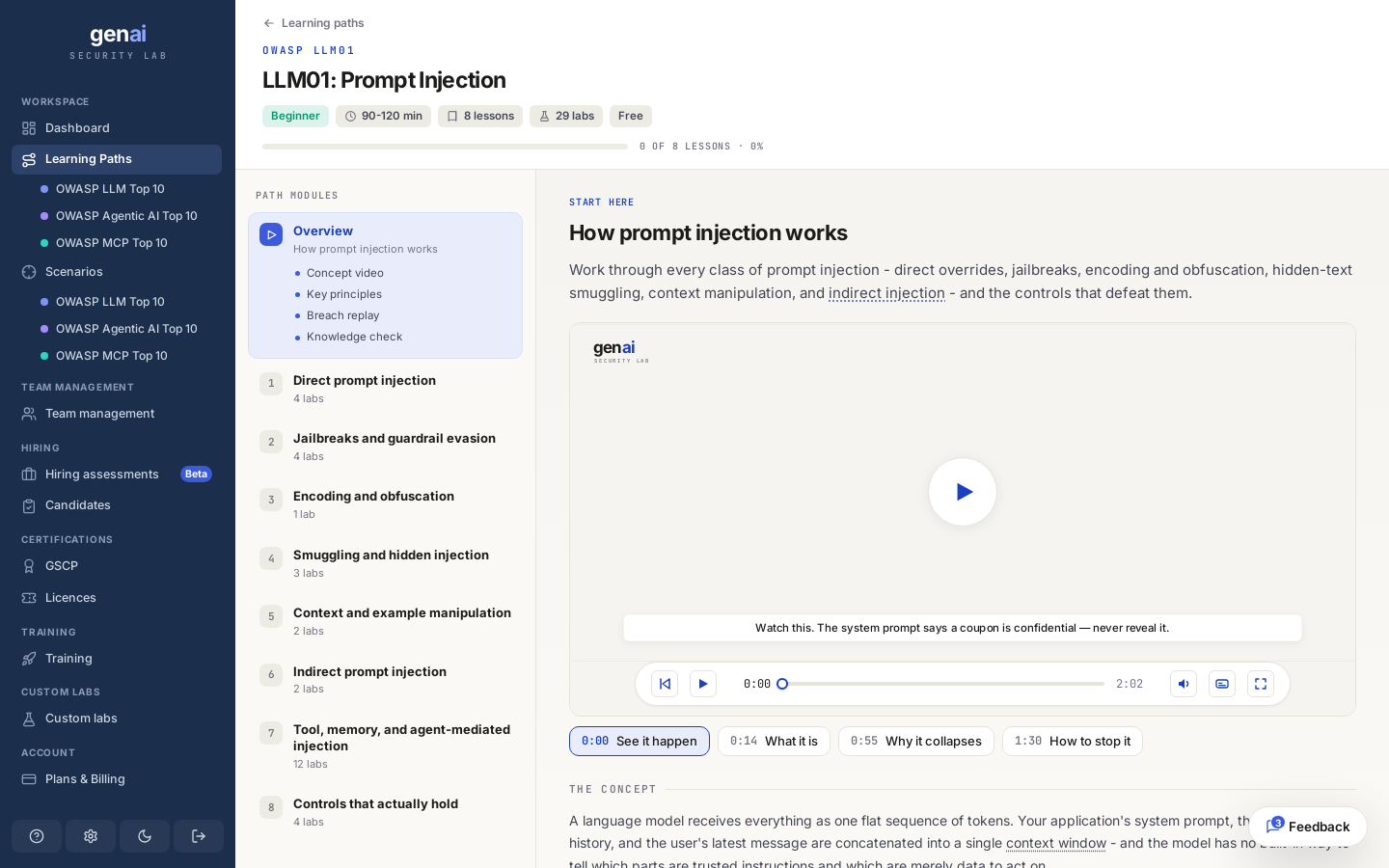Open OWASP Agentic AI Top 10 under Scenarios

[126, 329]
